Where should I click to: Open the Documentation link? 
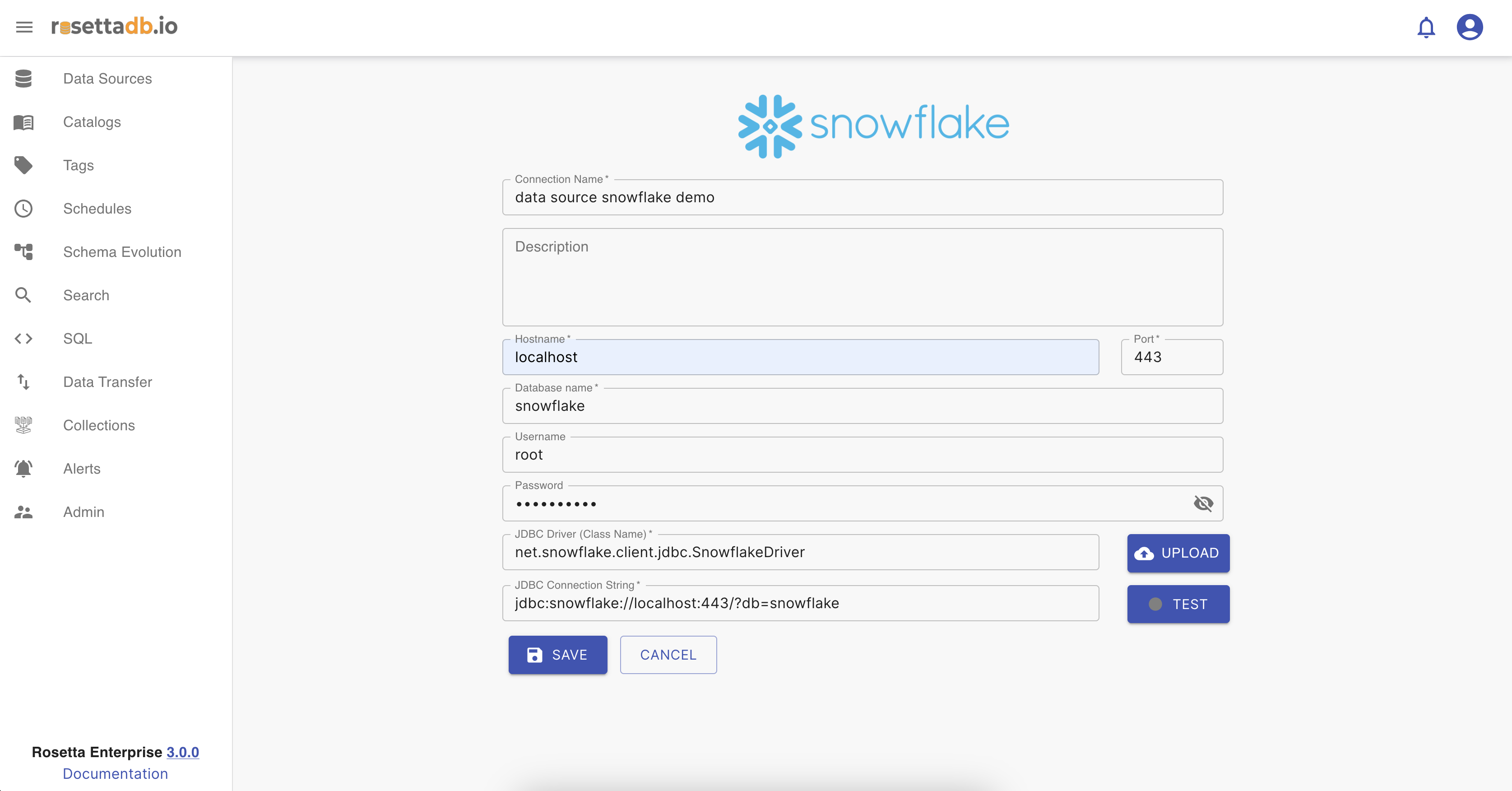coord(115,774)
